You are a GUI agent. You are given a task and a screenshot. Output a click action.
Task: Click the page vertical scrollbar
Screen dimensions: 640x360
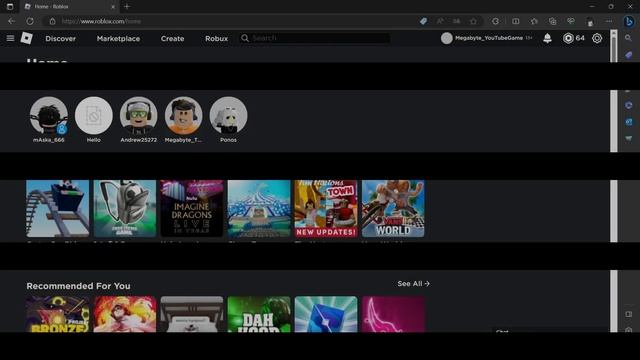pos(614,182)
